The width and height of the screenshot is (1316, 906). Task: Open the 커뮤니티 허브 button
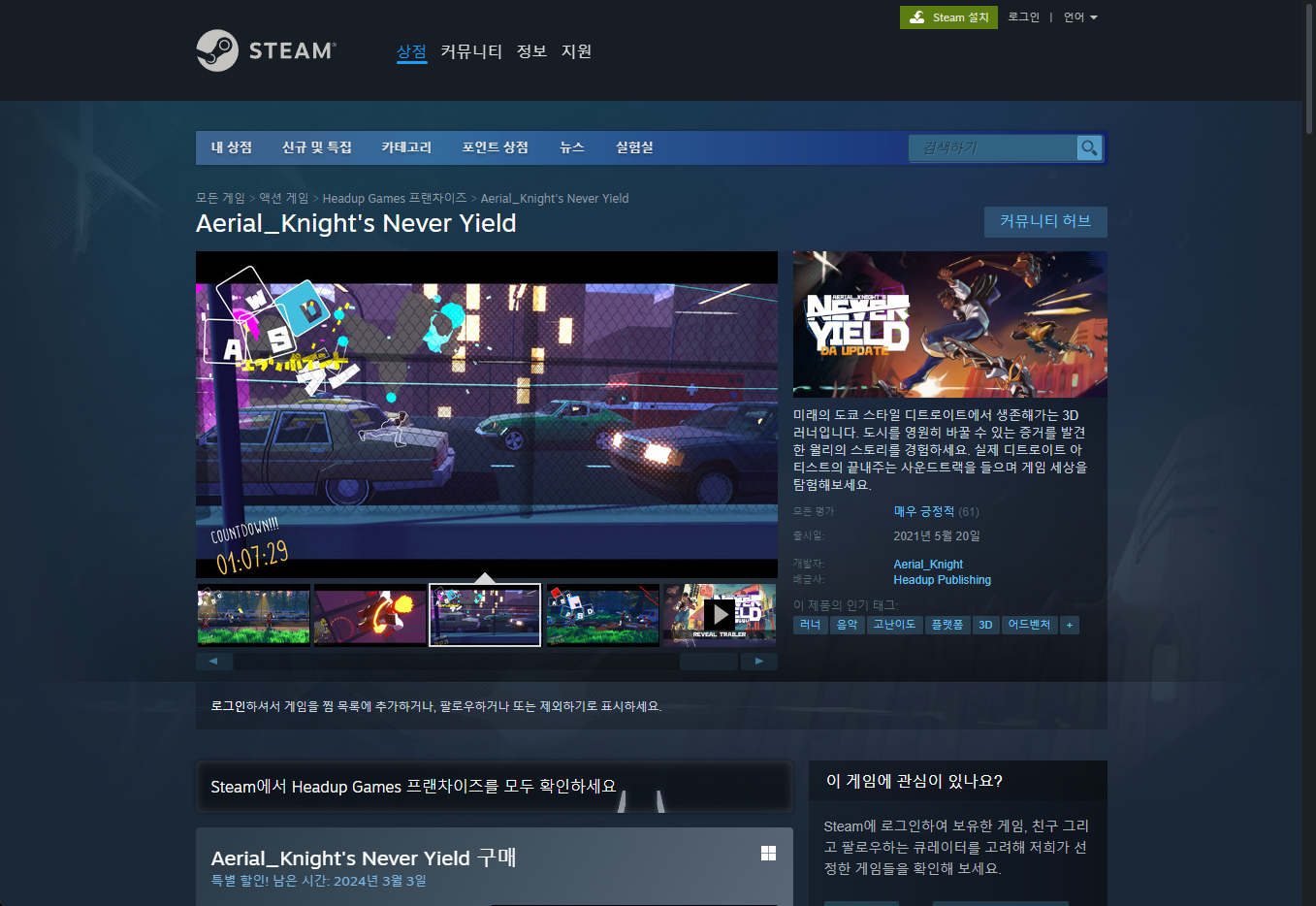click(1045, 221)
